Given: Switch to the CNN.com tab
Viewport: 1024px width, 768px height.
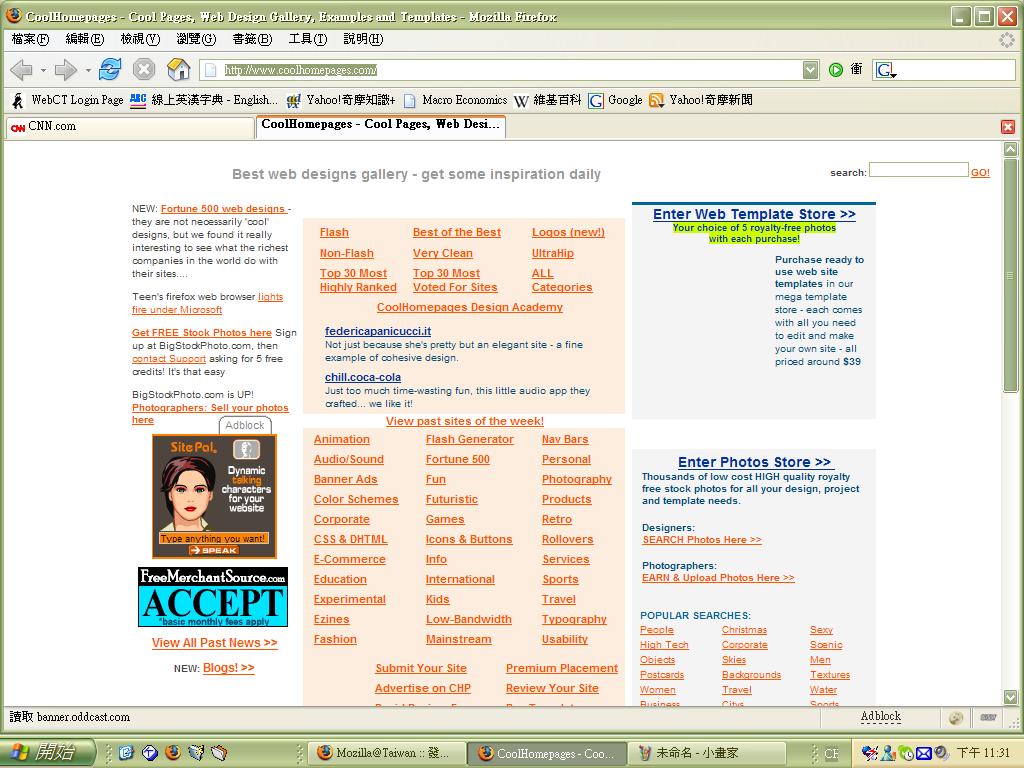Looking at the screenshot, I should (129, 127).
